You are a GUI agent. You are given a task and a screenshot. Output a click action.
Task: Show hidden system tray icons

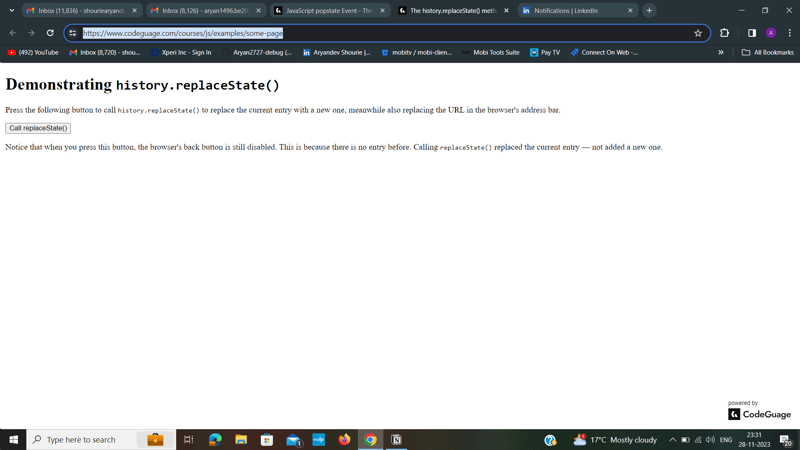tap(672, 440)
